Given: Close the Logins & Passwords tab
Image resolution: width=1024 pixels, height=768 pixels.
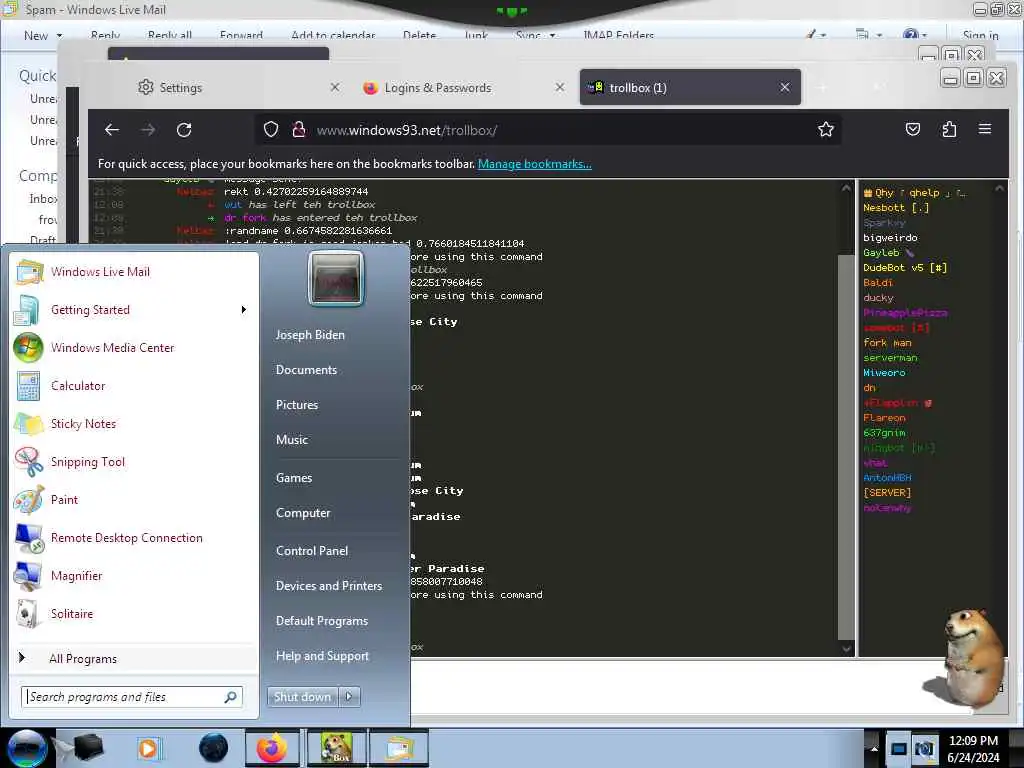Looking at the screenshot, I should (x=560, y=87).
